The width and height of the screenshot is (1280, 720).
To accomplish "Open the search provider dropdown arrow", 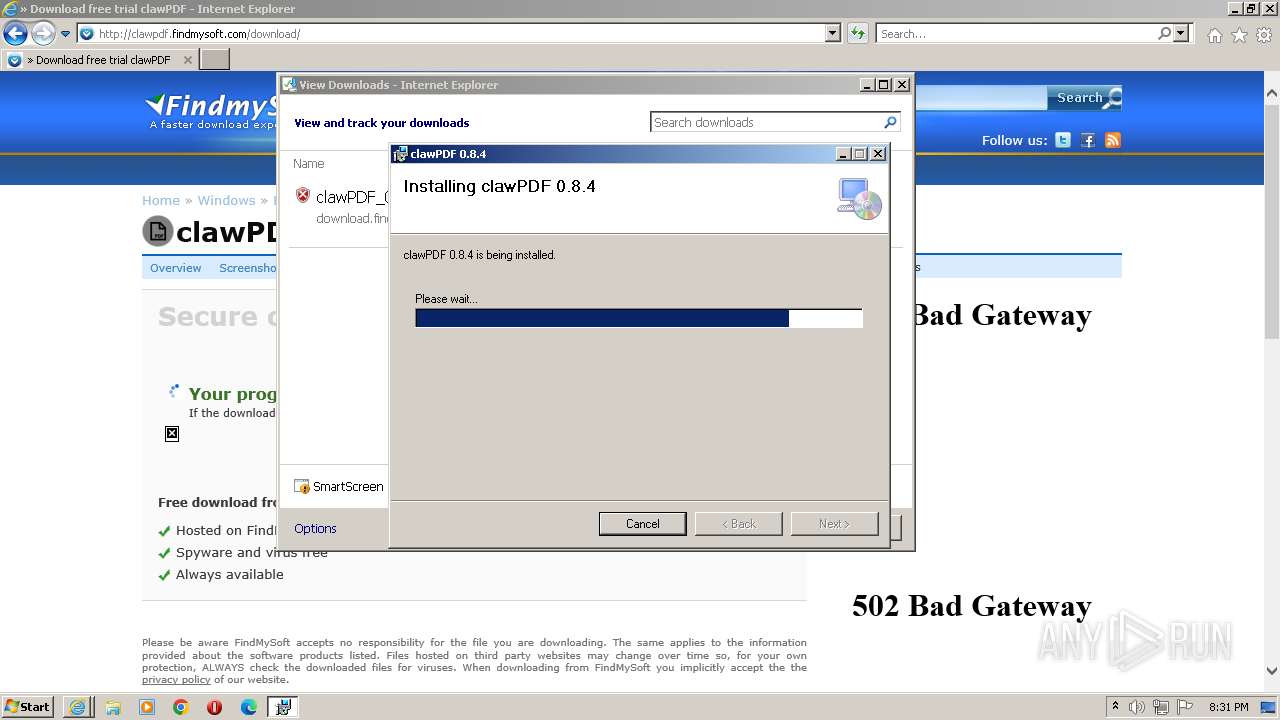I will (x=1181, y=33).
